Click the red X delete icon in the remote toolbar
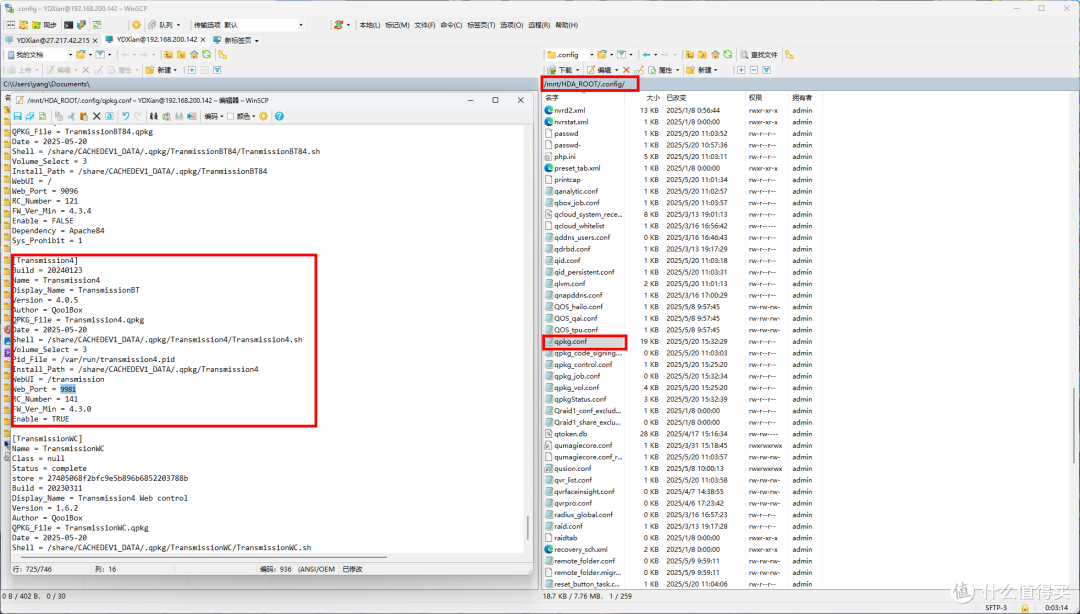The height and width of the screenshot is (614, 1080). [627, 70]
